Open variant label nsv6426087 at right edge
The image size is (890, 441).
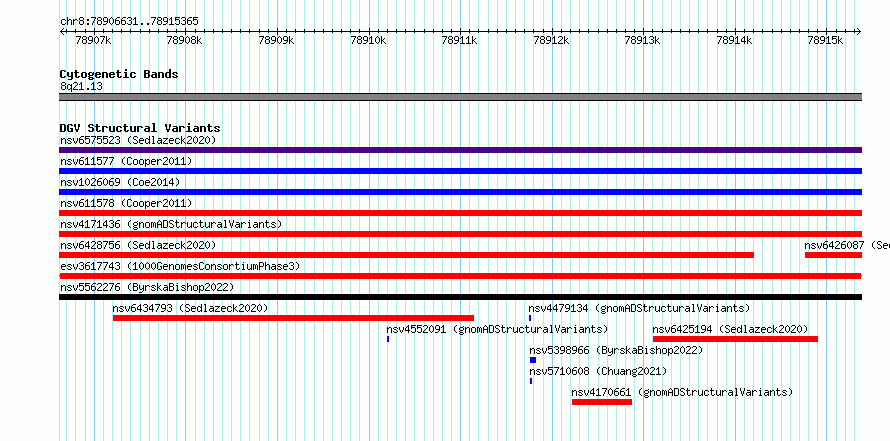click(x=847, y=245)
